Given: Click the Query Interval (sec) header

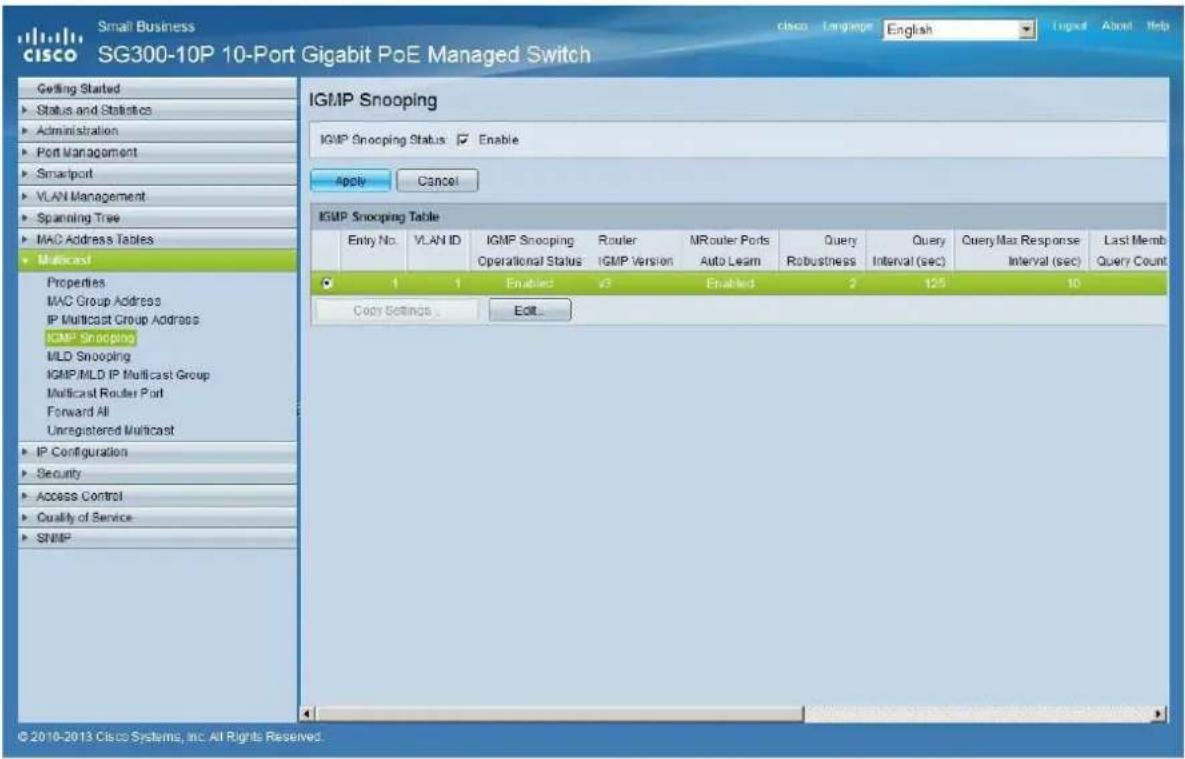Looking at the screenshot, I should (x=909, y=250).
